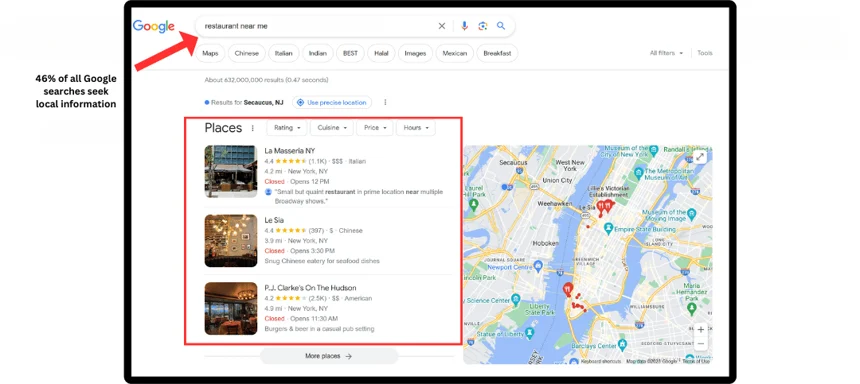Screen dimensions: 860x384
Task: Click the Newport Centre map marker
Action: coord(538,267)
